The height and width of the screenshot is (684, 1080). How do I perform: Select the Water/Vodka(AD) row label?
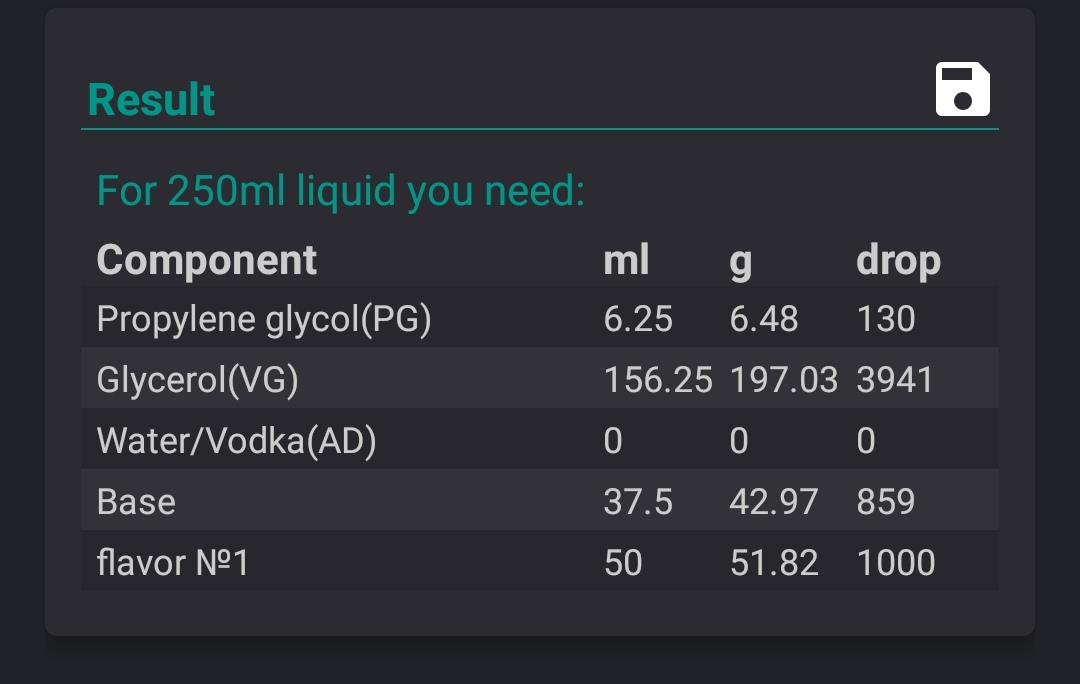click(236, 441)
